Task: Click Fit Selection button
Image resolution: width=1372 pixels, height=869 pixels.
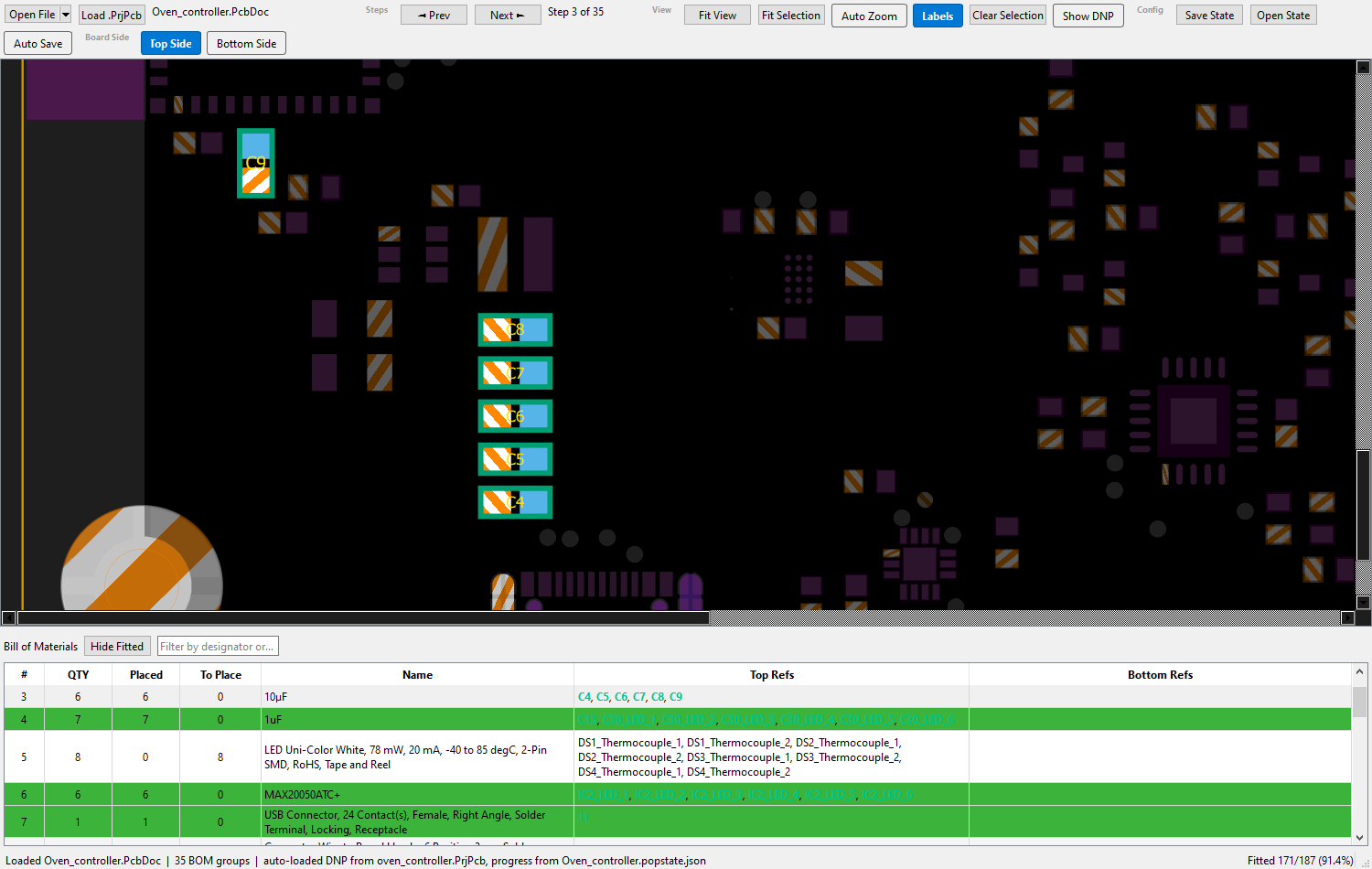Action: pos(791,15)
